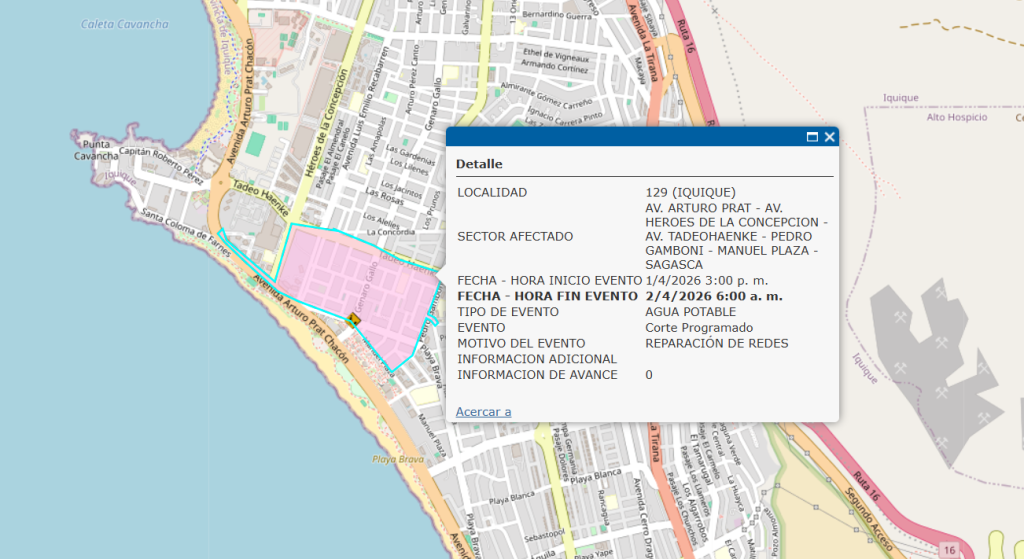The height and width of the screenshot is (559, 1024).
Task: Select the orange event marker on map
Action: [353, 320]
